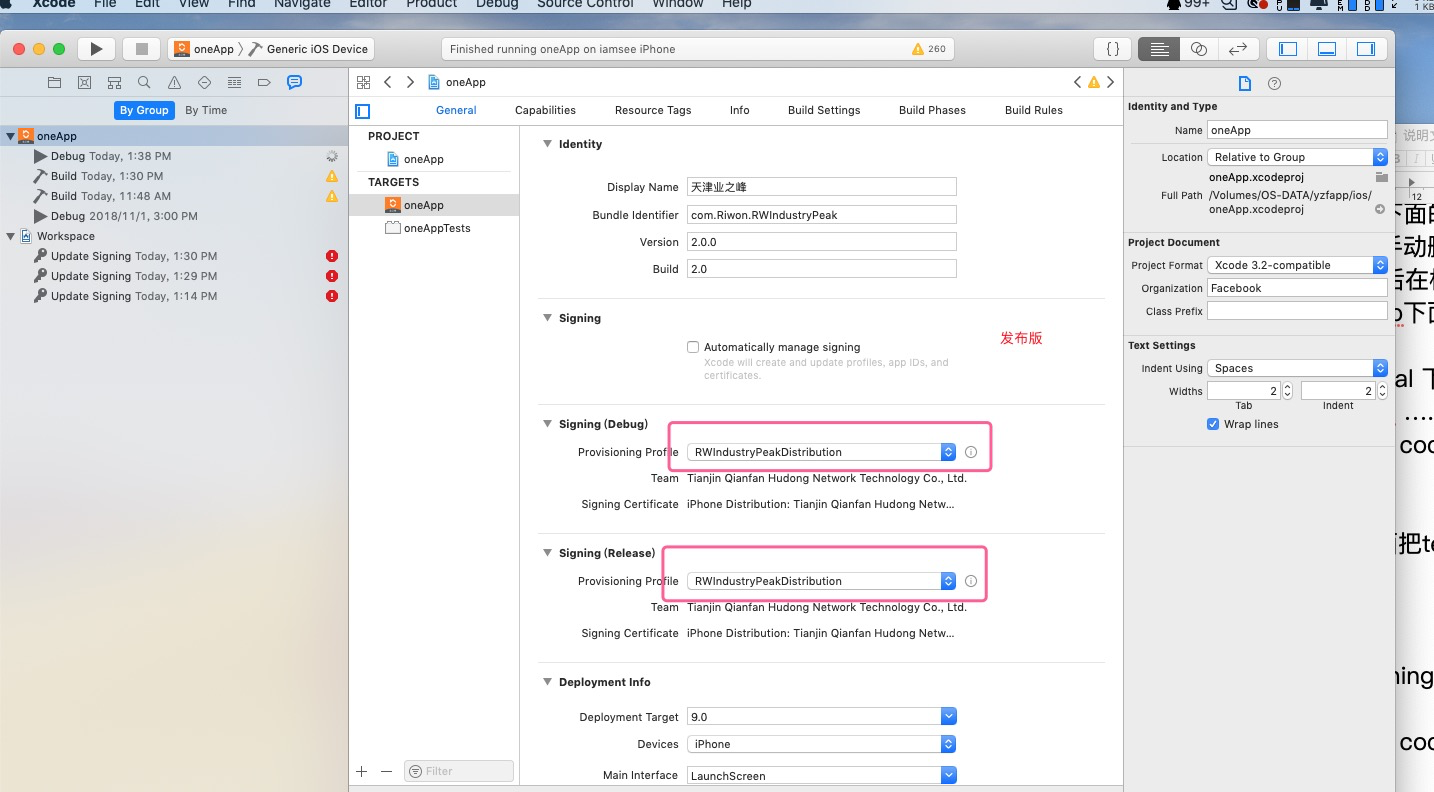Uncheck the Wrap lines option
The image size is (1434, 792).
(x=1213, y=424)
